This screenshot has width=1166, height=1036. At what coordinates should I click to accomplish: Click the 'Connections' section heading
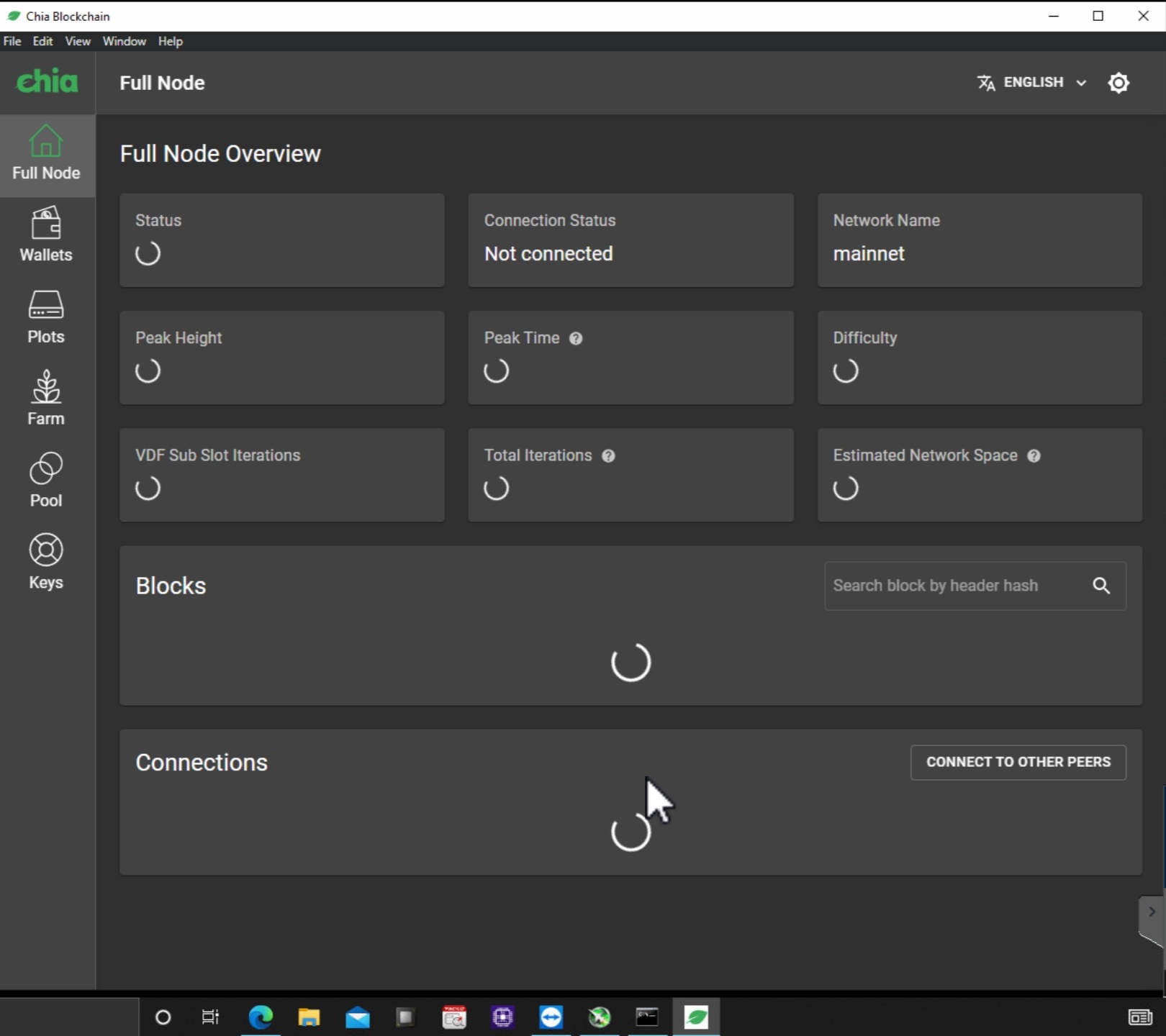(202, 762)
